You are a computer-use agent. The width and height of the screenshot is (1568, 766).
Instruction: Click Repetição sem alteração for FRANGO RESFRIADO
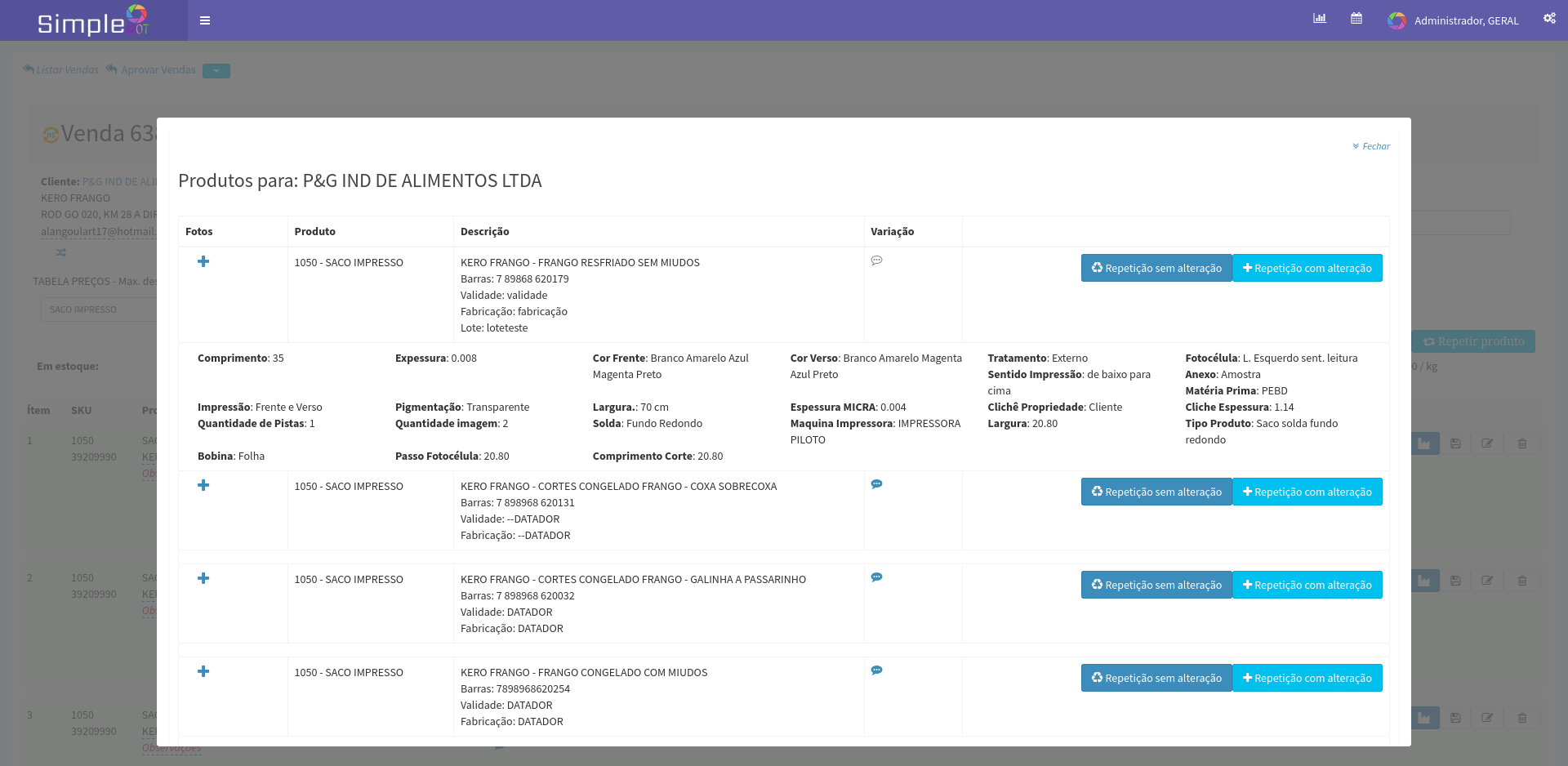tap(1156, 268)
